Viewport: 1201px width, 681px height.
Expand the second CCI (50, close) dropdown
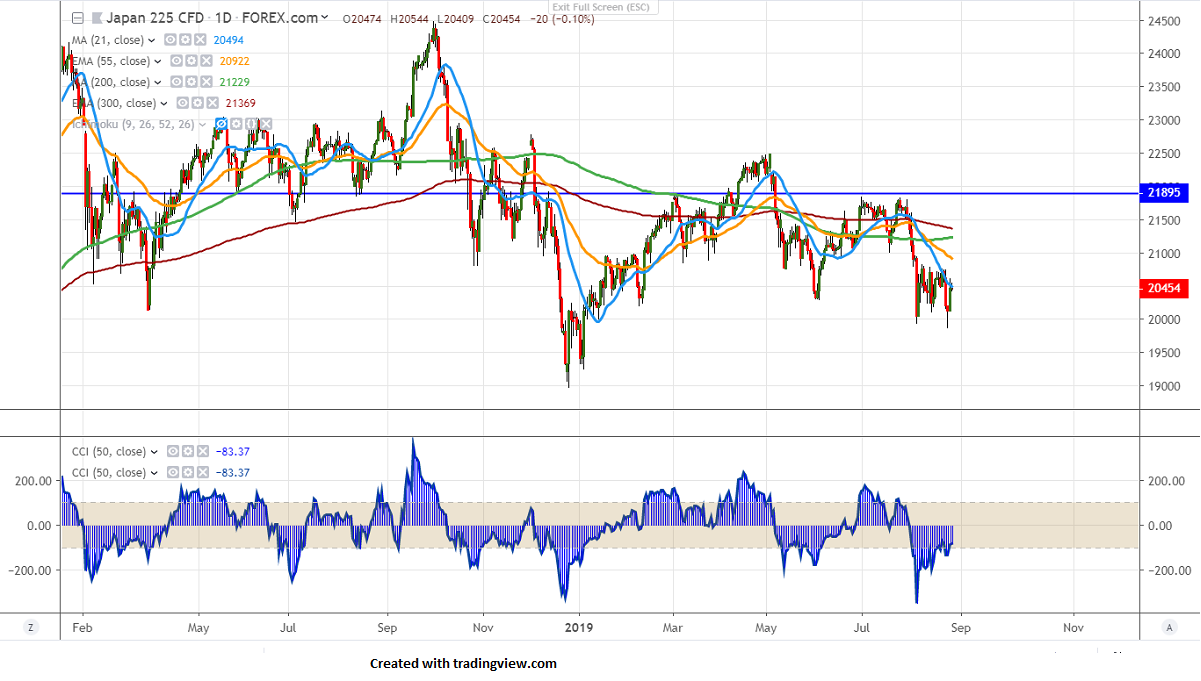click(x=152, y=473)
